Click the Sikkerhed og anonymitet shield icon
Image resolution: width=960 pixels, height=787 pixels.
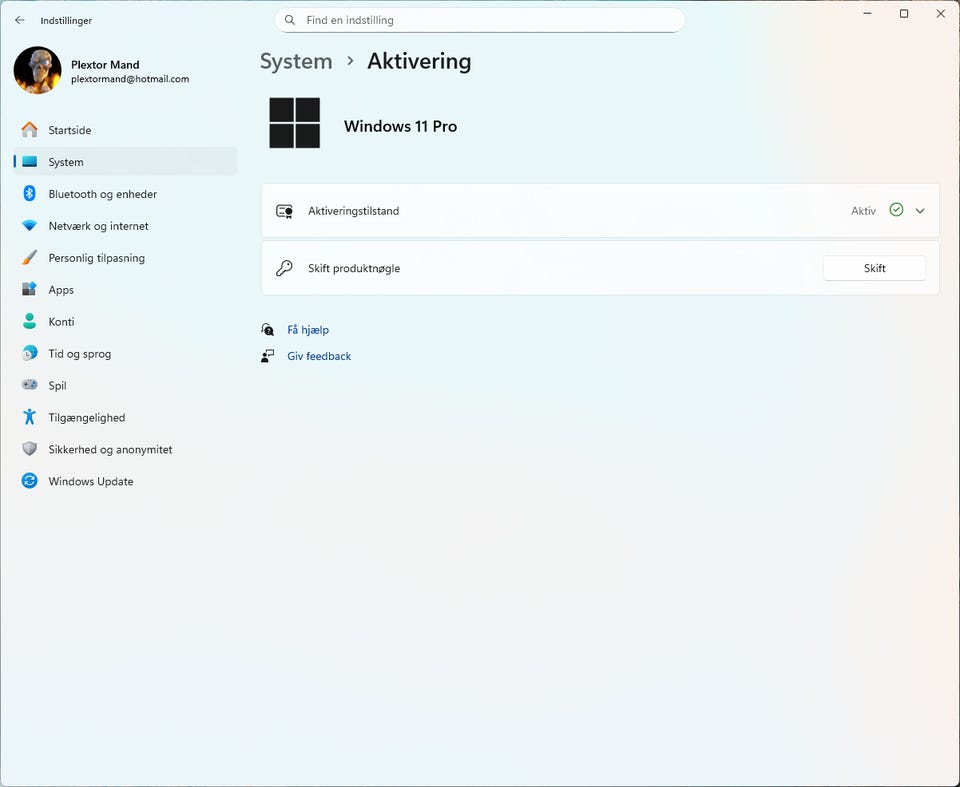click(x=29, y=449)
